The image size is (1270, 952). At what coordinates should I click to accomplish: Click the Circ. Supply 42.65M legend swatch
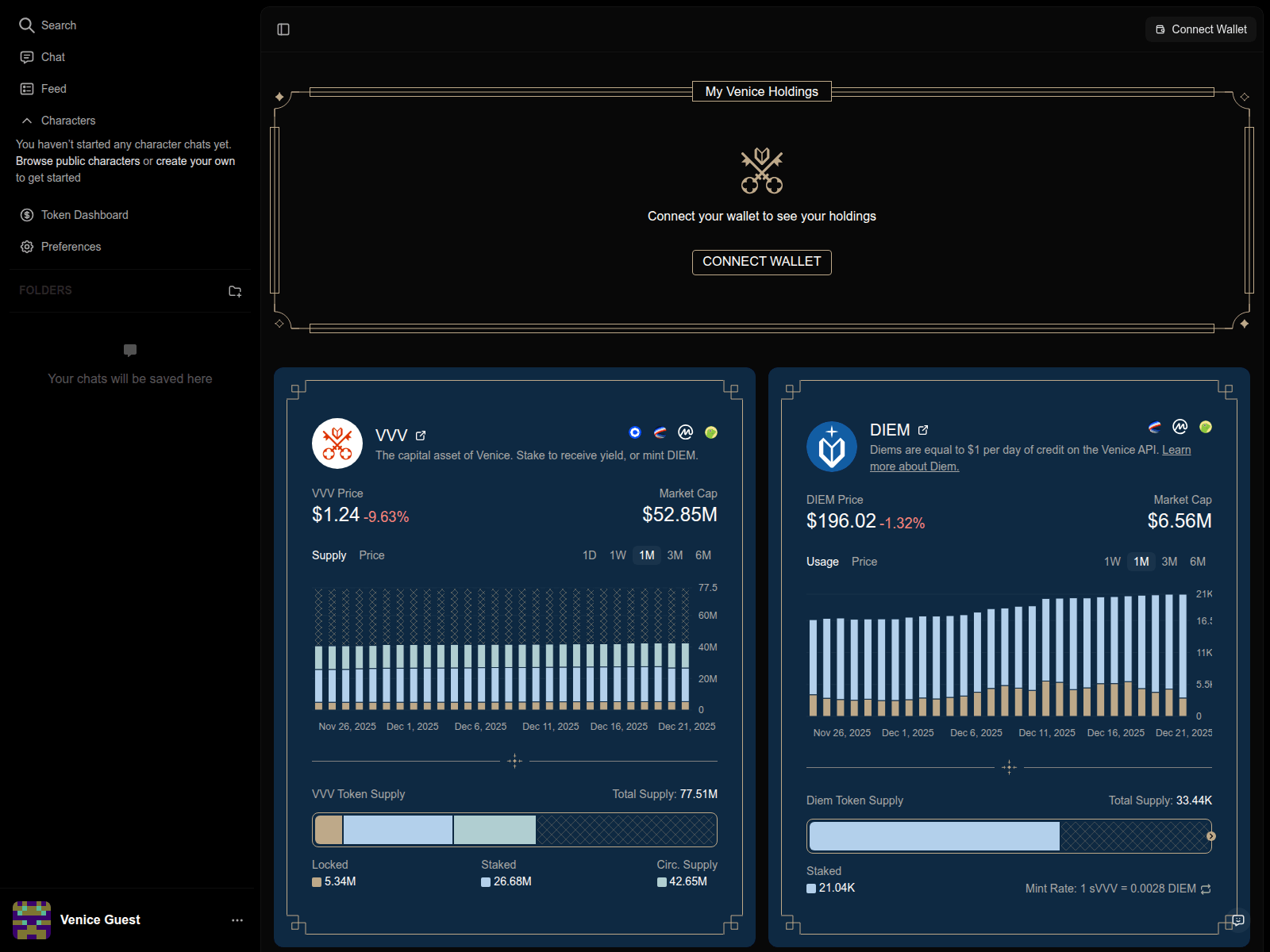pos(662,882)
